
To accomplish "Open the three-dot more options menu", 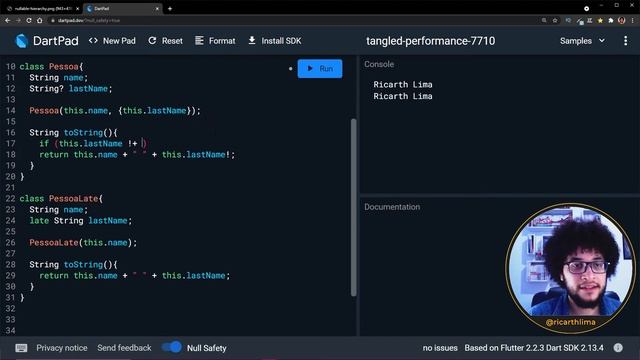I will tap(625, 41).
